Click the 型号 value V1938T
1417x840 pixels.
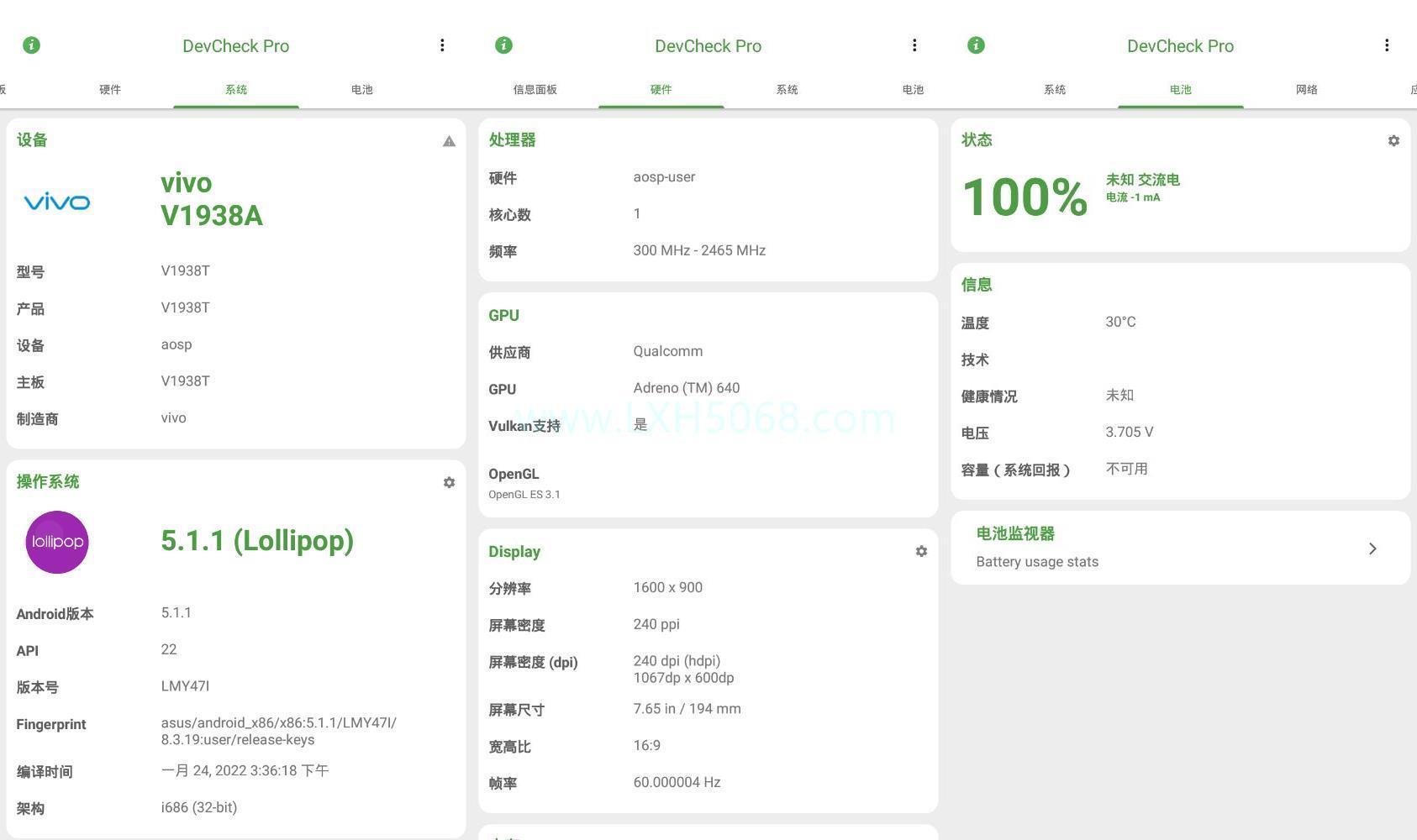click(186, 270)
